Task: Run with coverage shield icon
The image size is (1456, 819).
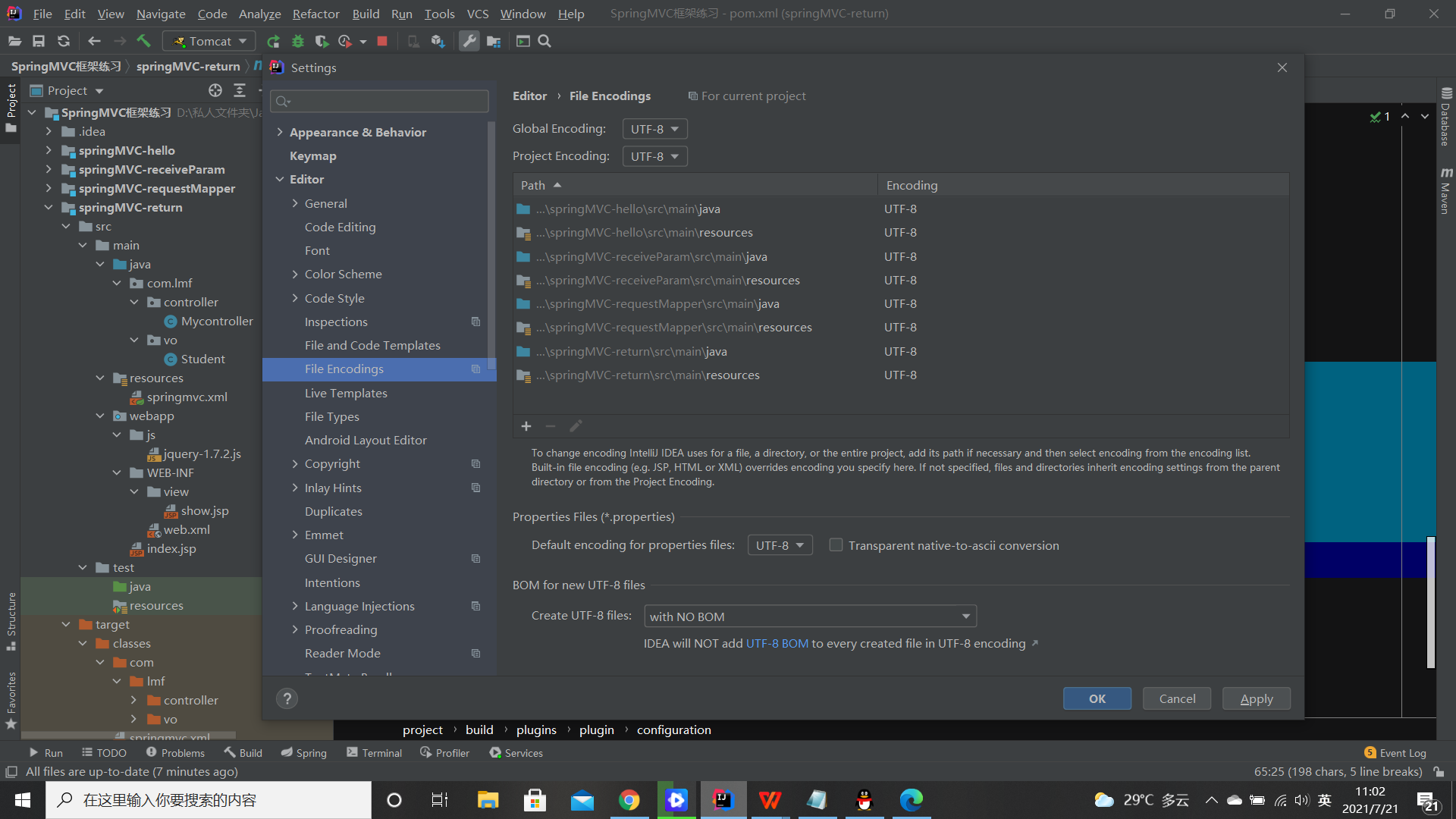Action: point(322,41)
